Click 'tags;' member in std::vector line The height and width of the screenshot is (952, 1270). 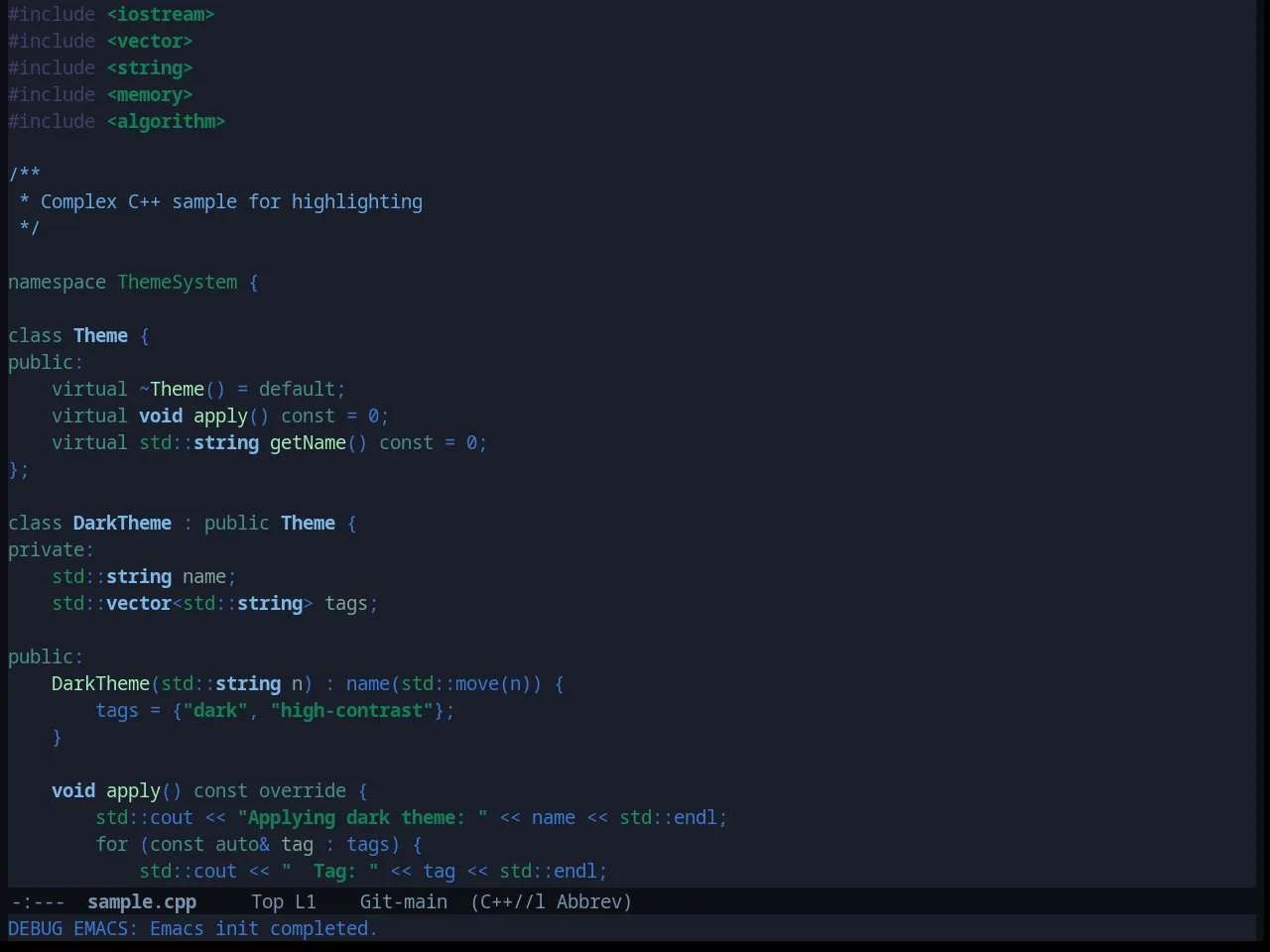coord(351,603)
